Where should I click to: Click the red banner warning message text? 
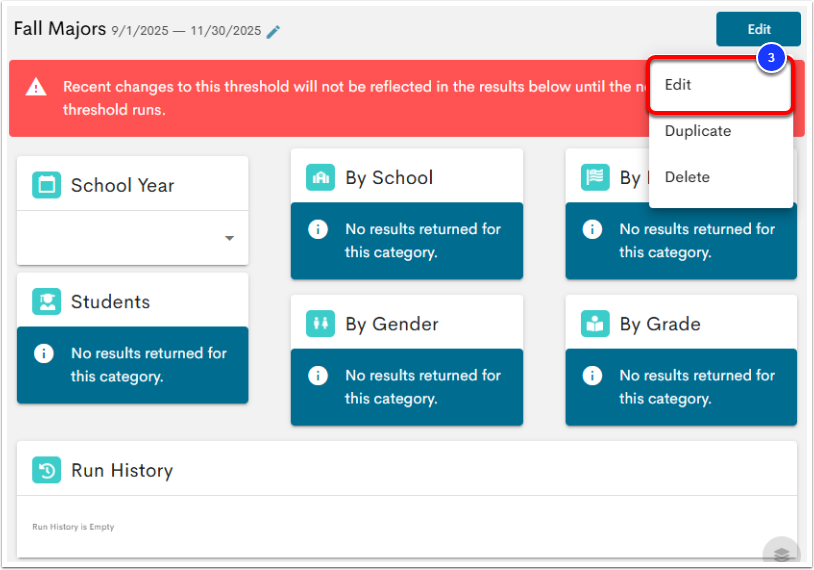(x=356, y=98)
